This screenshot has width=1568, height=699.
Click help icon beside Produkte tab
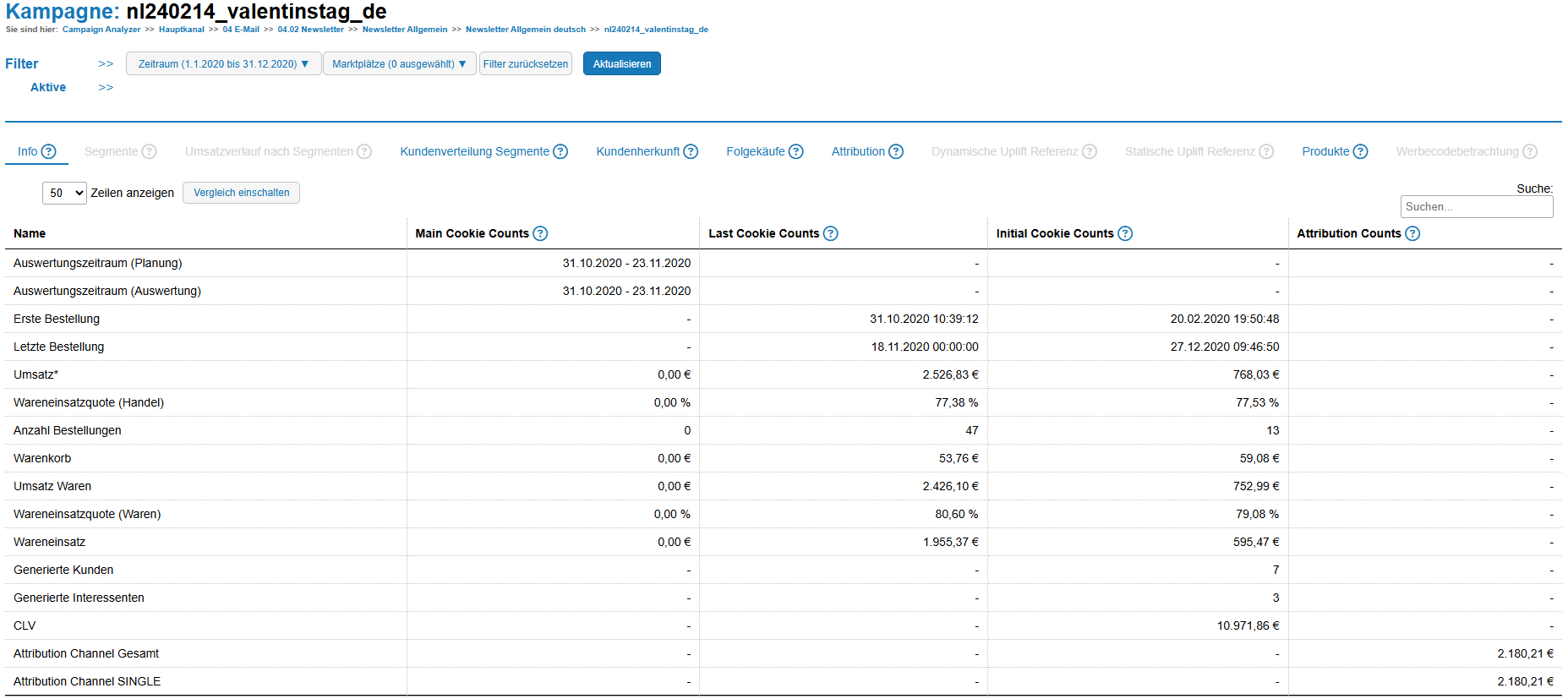click(x=1360, y=151)
